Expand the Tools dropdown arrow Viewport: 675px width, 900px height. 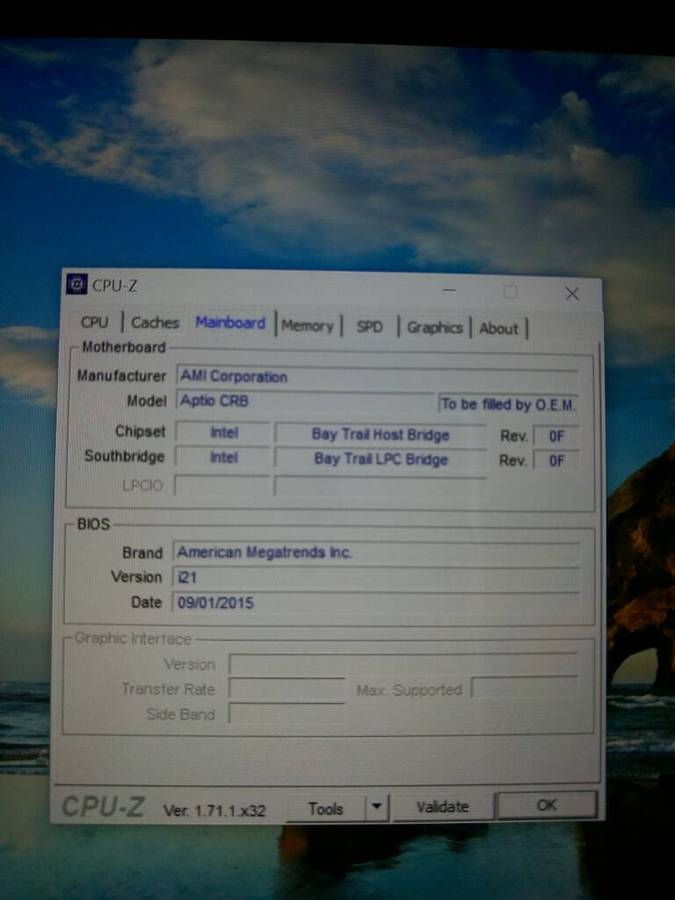click(377, 807)
